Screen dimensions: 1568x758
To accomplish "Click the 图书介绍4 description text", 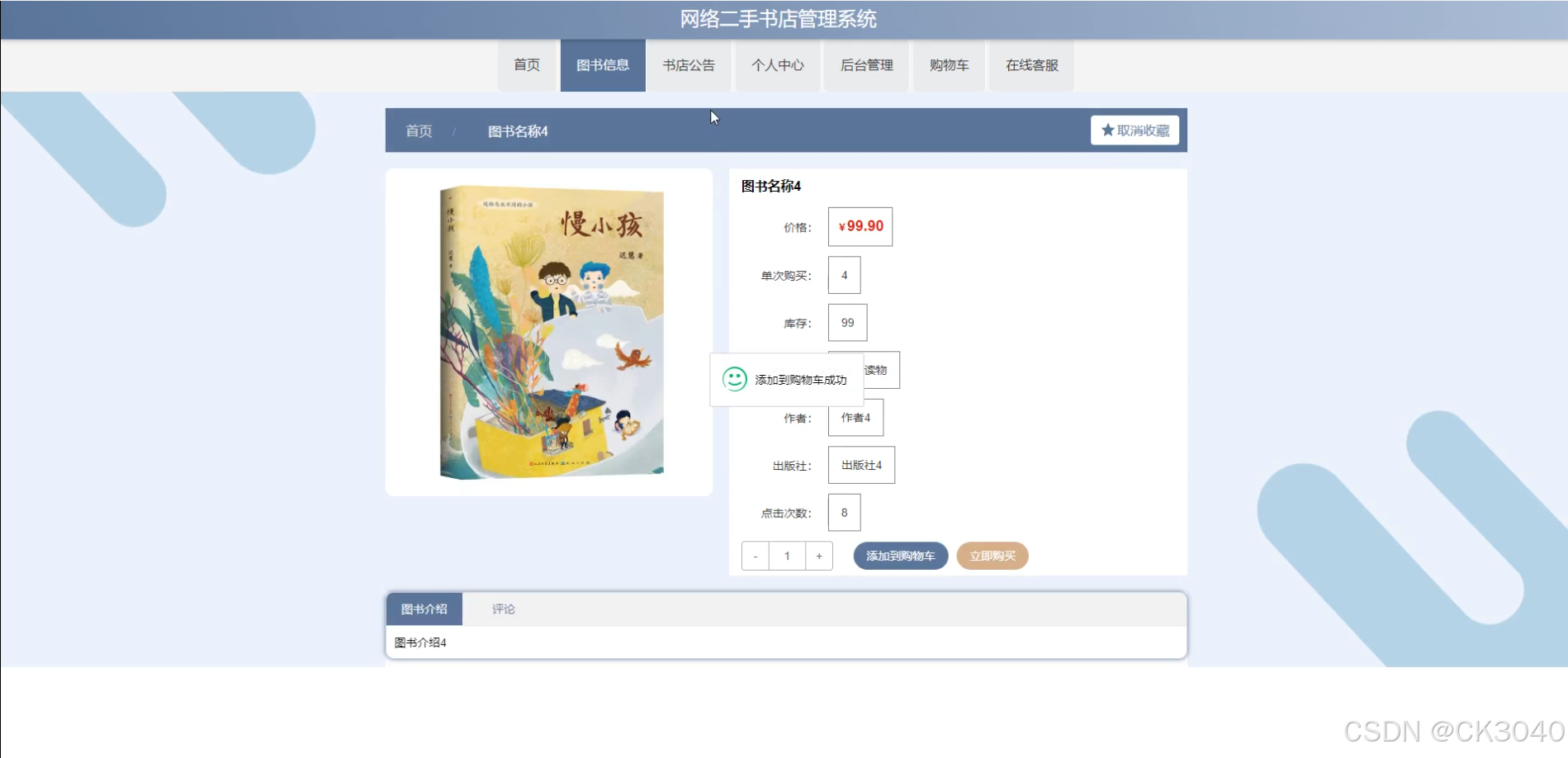I will (420, 642).
